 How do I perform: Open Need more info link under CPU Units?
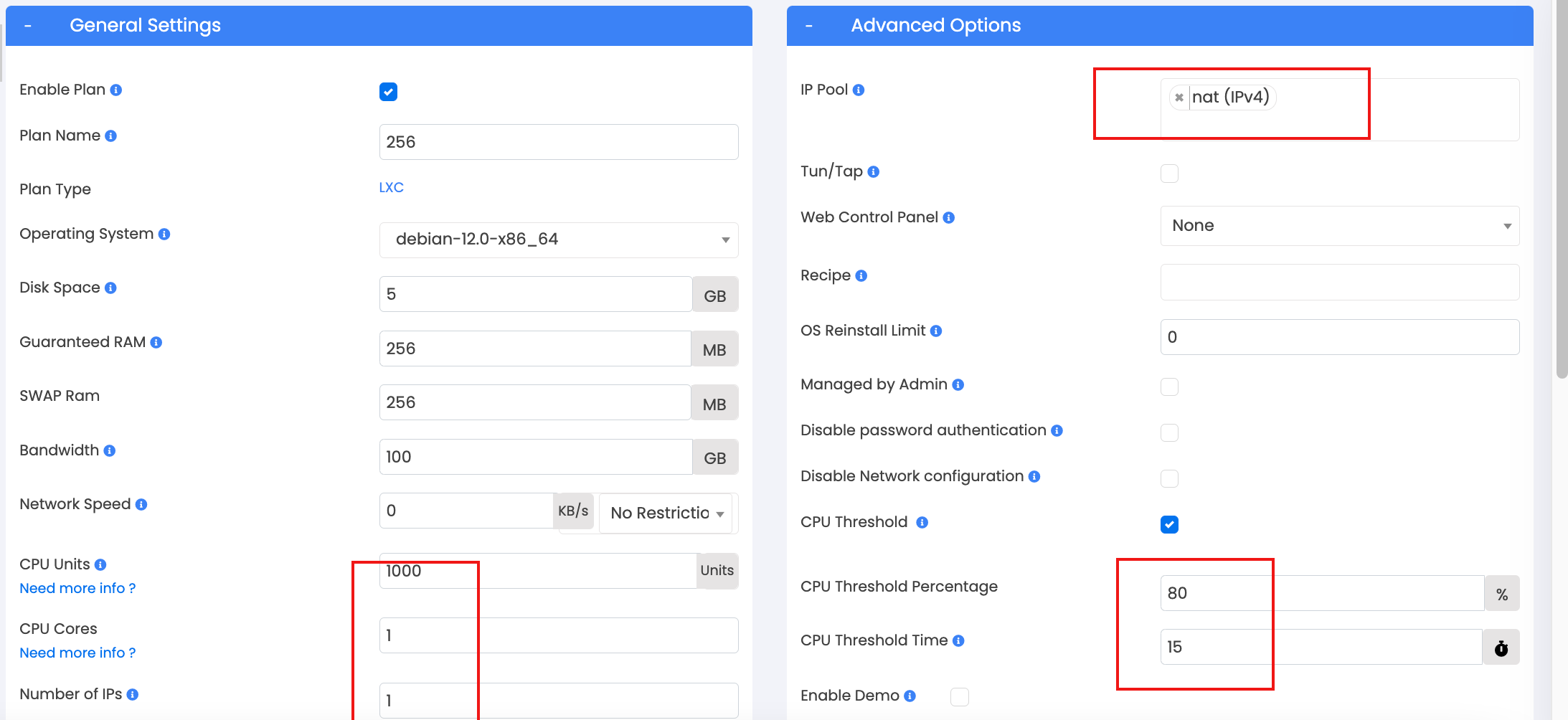[77, 589]
